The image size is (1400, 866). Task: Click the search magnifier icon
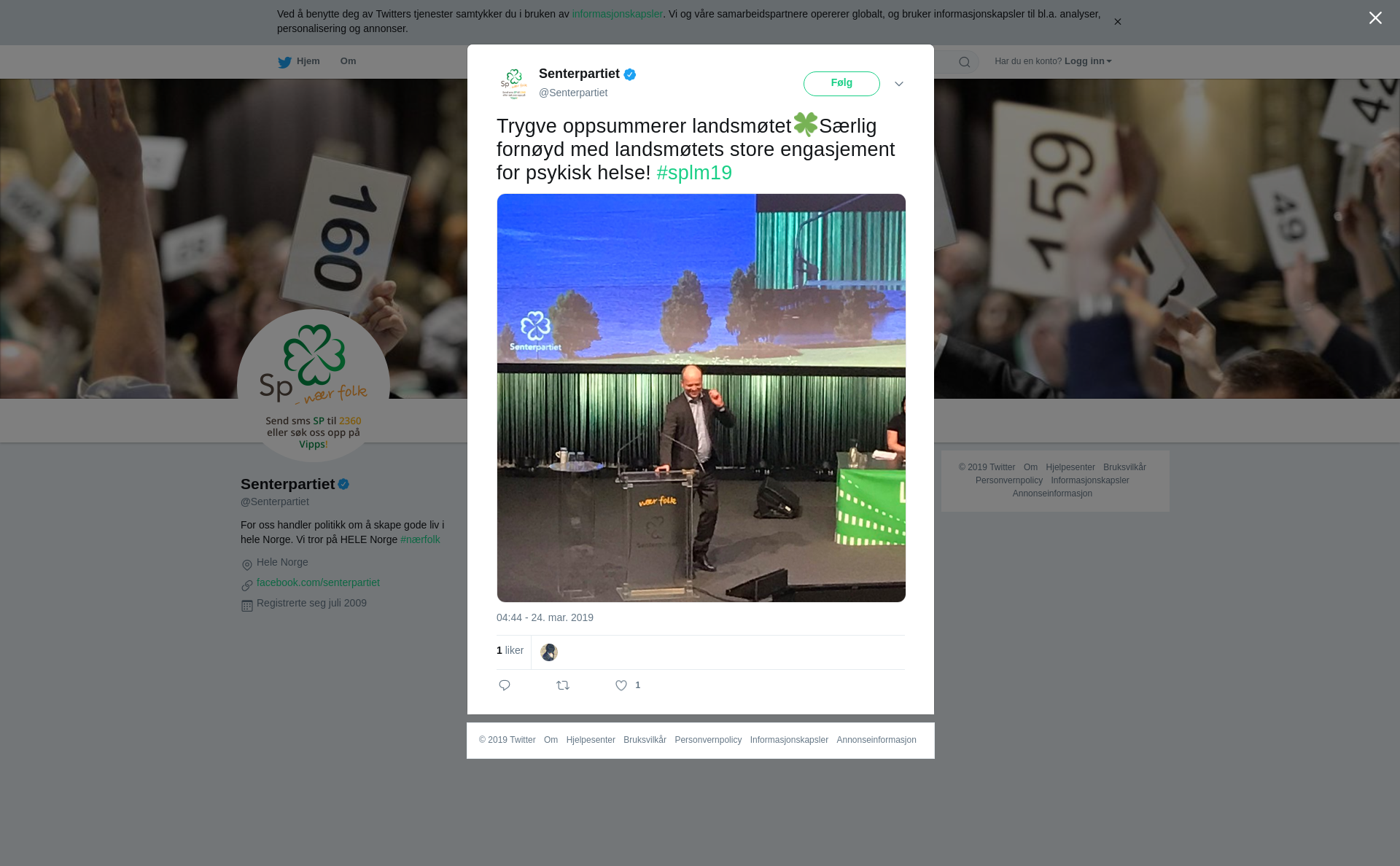pos(965,63)
